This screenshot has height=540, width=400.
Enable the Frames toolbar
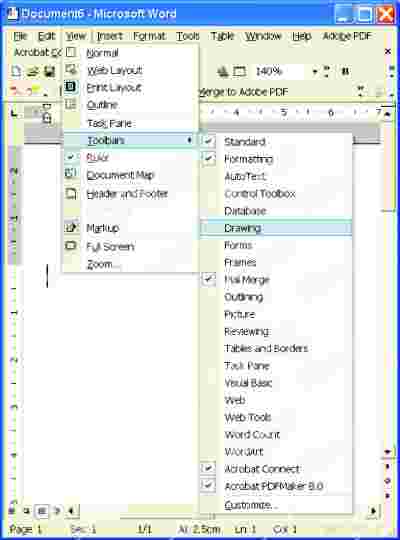click(276, 262)
